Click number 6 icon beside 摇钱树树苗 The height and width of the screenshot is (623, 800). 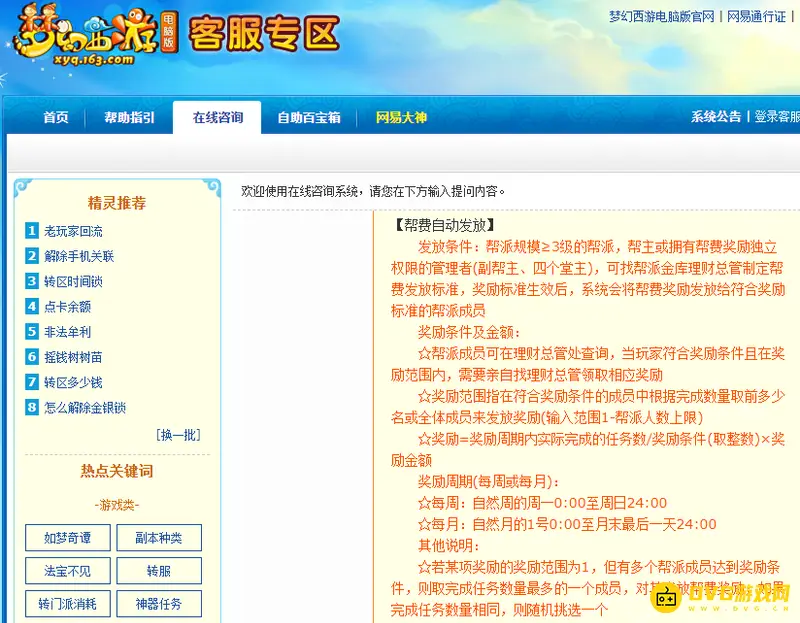click(x=32, y=357)
